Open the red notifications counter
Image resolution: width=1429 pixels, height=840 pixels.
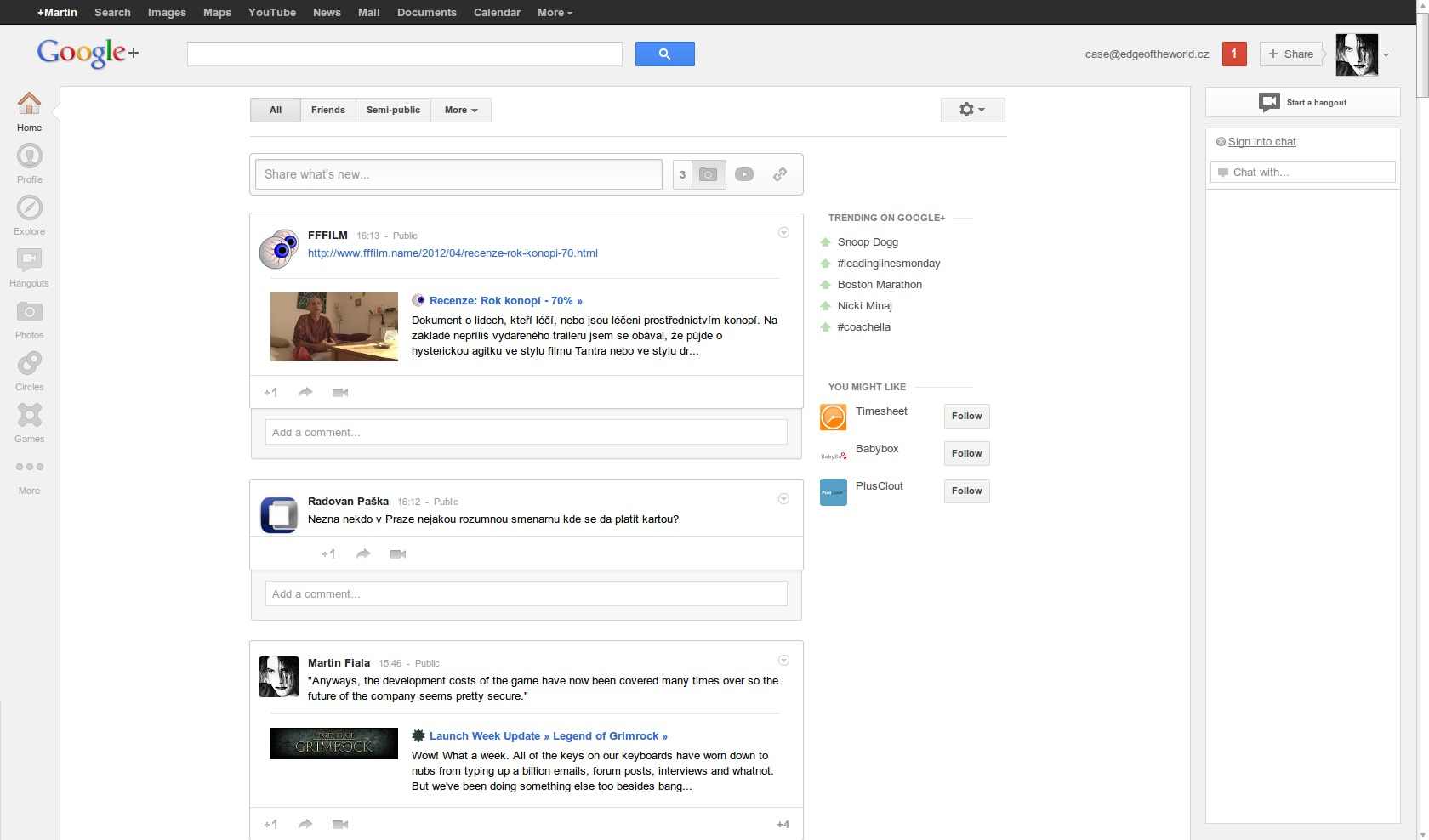point(1234,54)
